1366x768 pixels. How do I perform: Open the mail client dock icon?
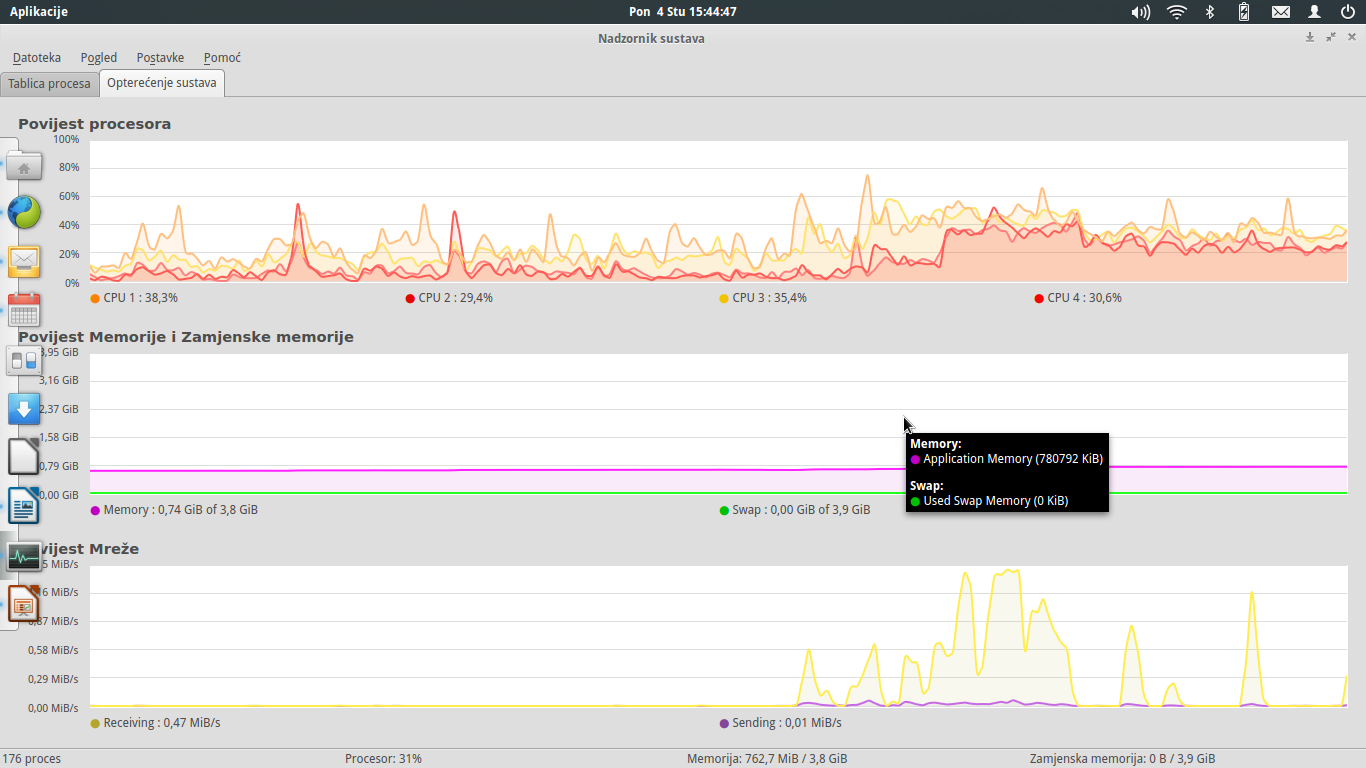(x=24, y=261)
